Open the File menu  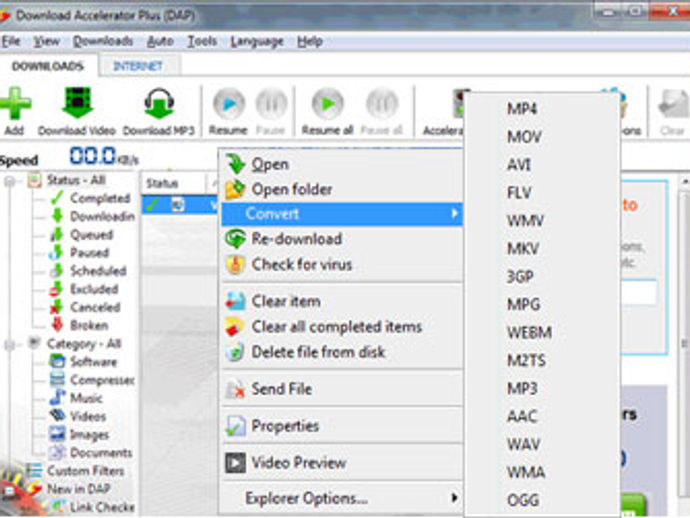tap(11, 41)
